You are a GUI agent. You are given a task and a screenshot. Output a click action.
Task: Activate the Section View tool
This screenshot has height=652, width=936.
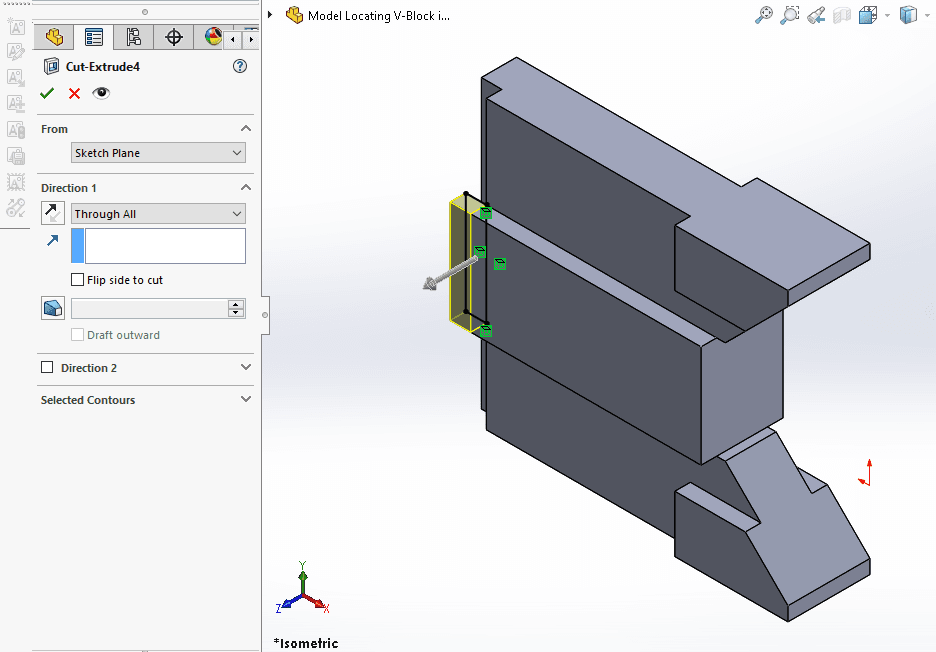pos(841,16)
